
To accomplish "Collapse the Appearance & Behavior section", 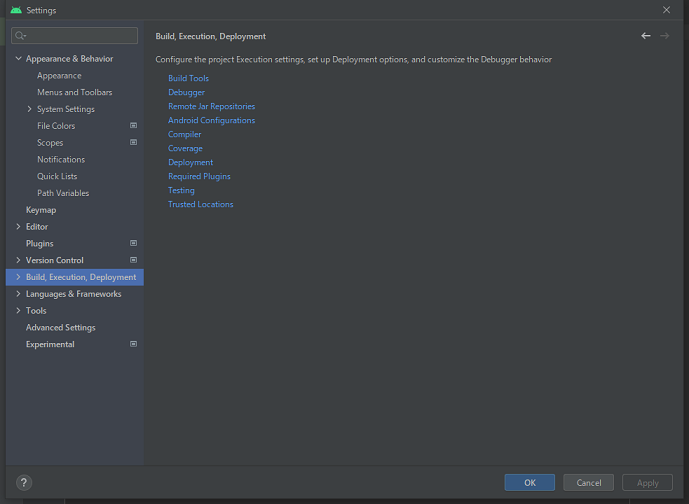I will coord(18,59).
